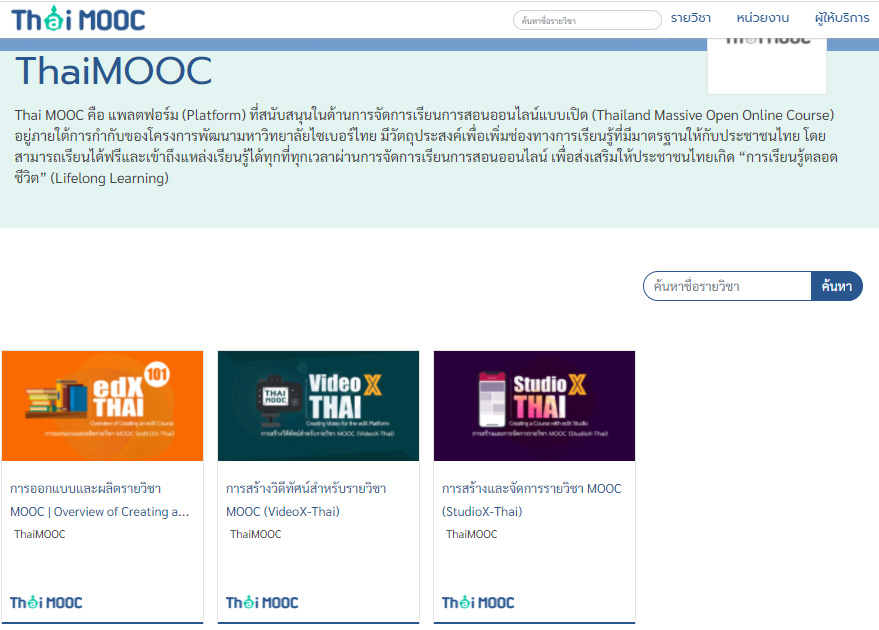
Task: Click Thai MOOC logo on edX101 card footer
Action: (46, 603)
